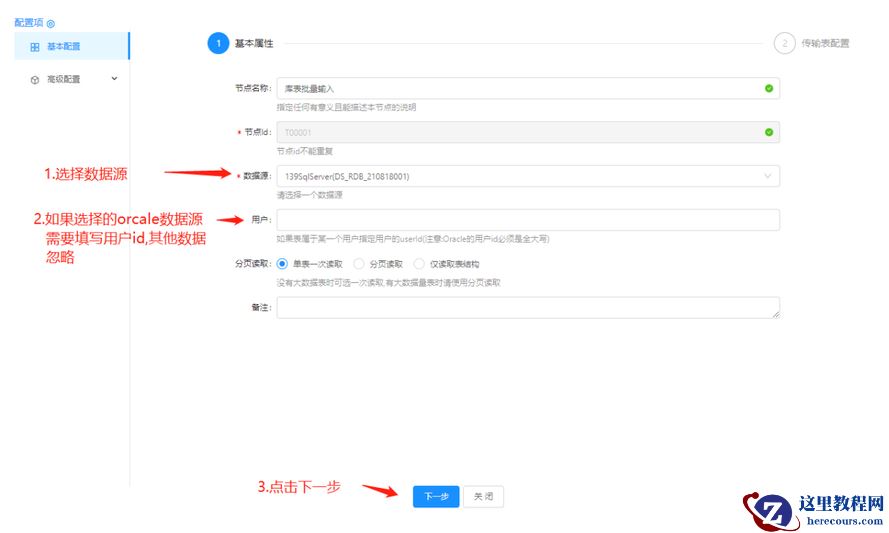Click the 高级配置 cube icon
889x533 pixels.
(x=35, y=80)
